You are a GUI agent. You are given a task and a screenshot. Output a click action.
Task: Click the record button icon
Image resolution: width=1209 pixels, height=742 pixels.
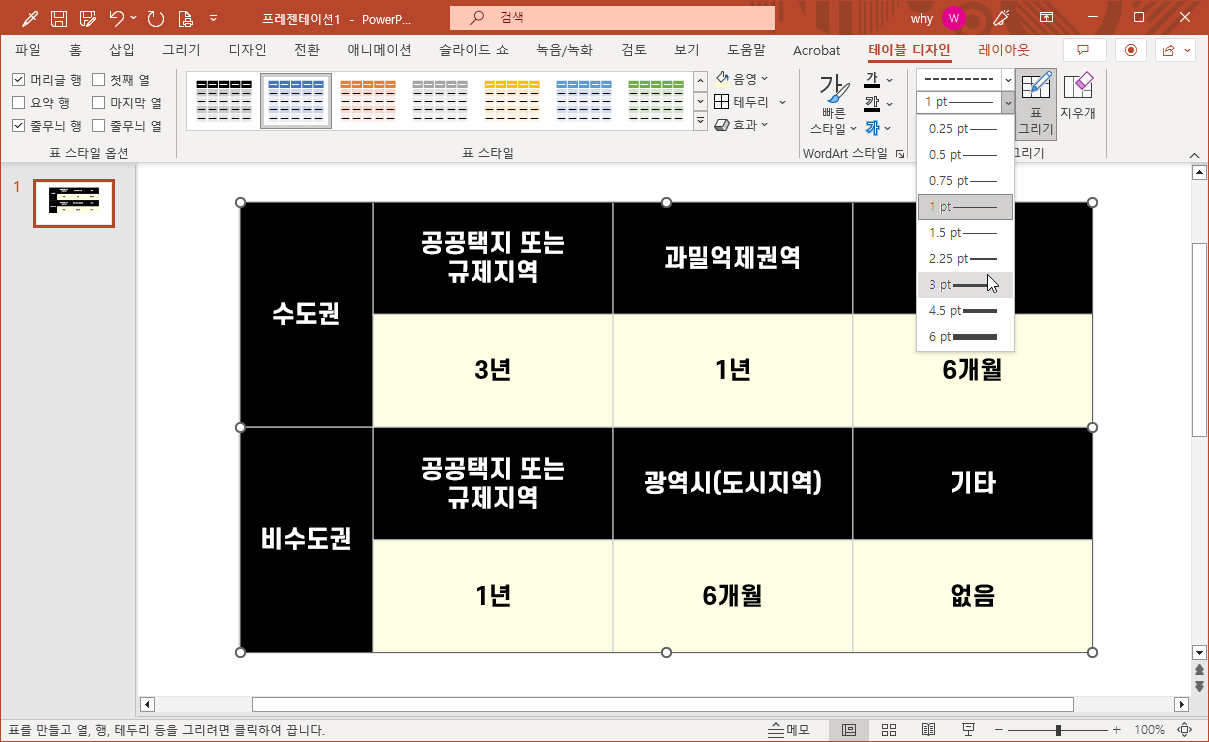tap(1131, 50)
